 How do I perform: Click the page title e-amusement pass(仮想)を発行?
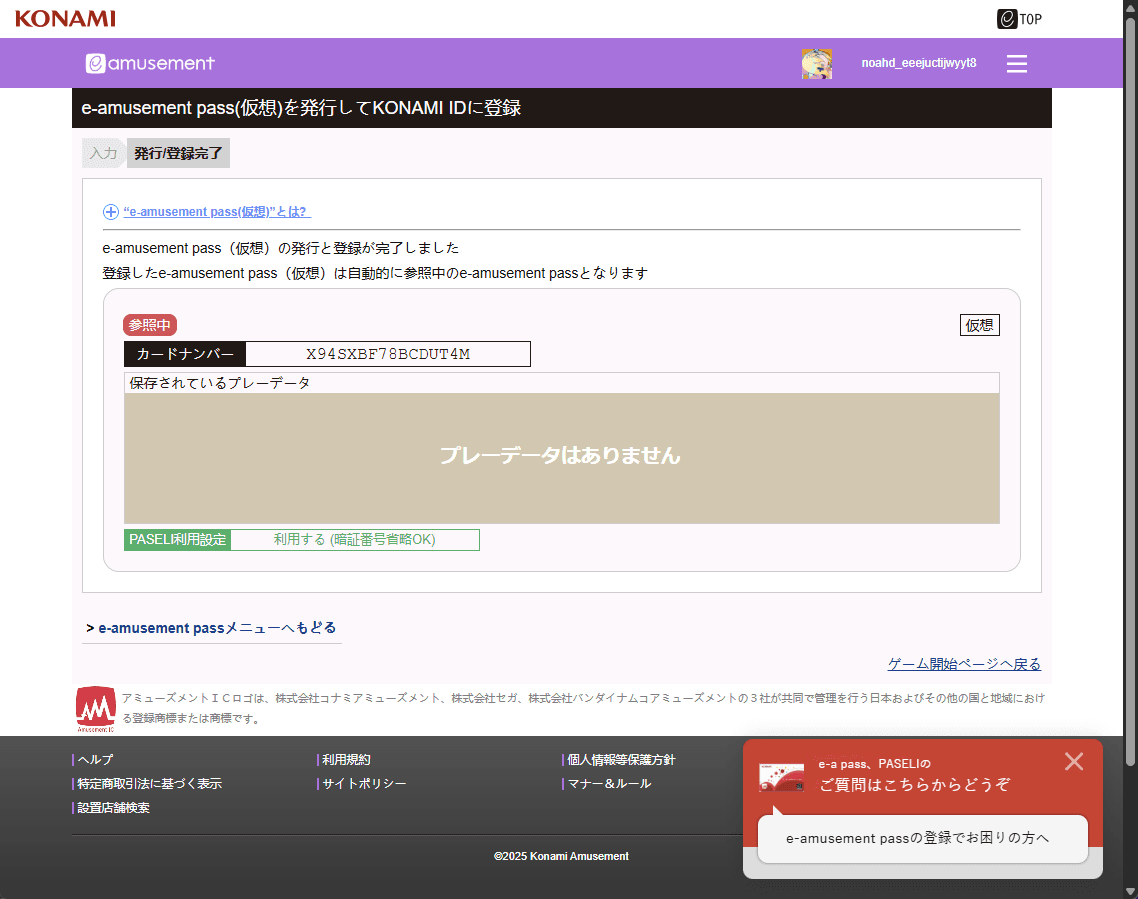click(x=301, y=108)
